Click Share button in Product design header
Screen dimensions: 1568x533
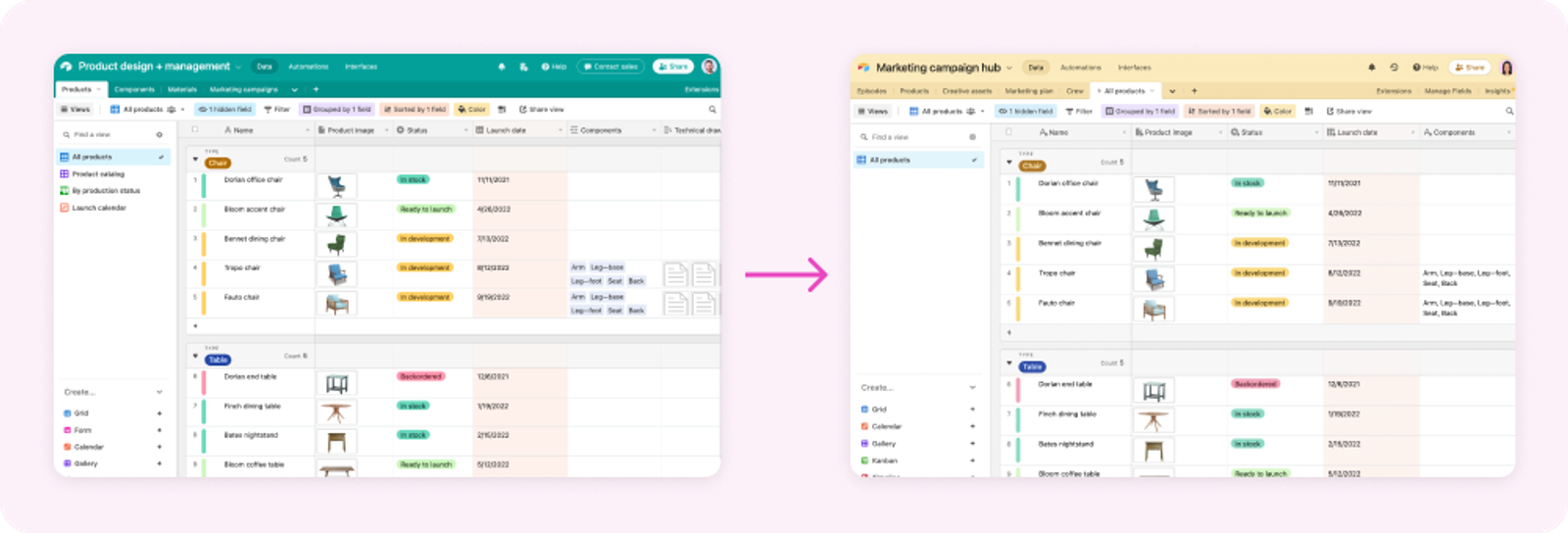tap(673, 67)
